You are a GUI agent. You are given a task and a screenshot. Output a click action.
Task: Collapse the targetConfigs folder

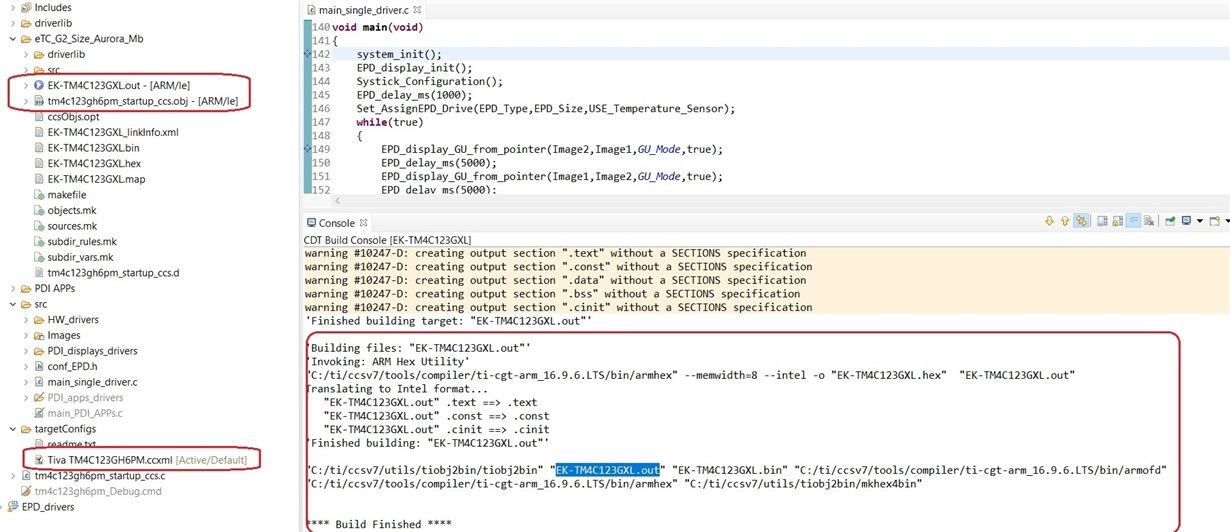[12, 428]
